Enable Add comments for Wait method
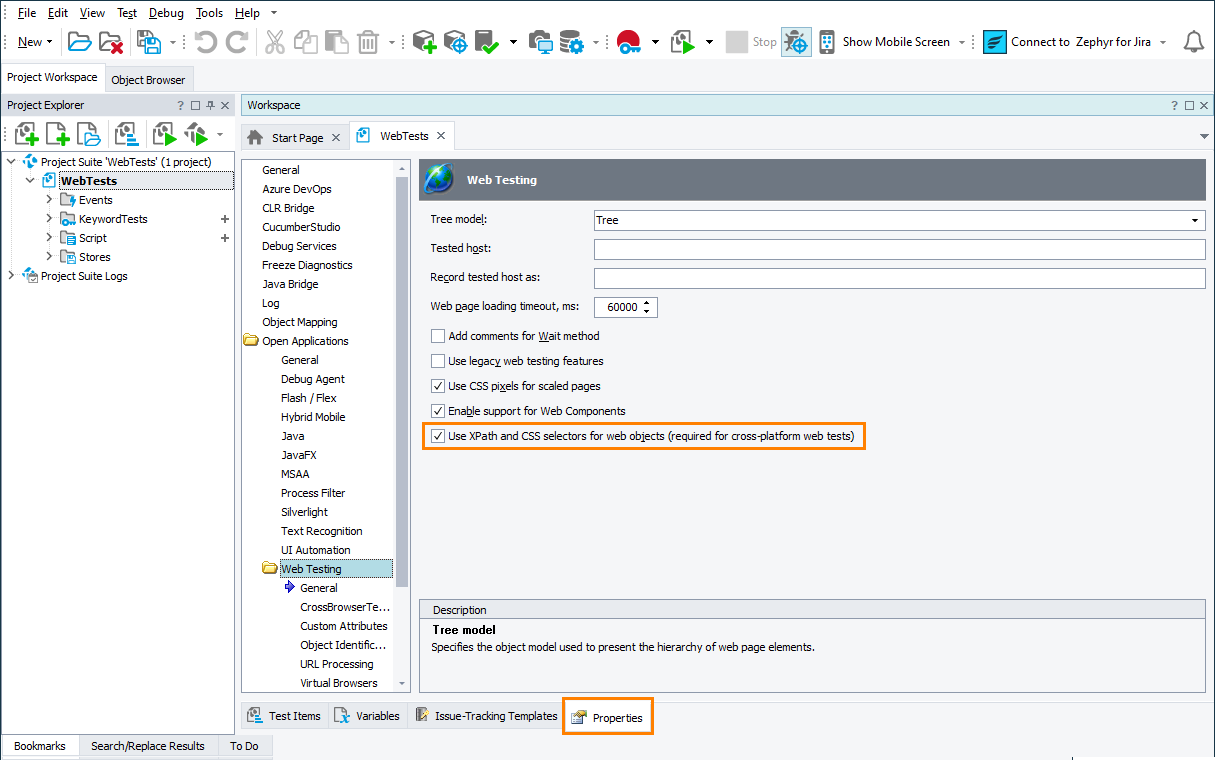Image resolution: width=1215 pixels, height=760 pixels. click(438, 336)
